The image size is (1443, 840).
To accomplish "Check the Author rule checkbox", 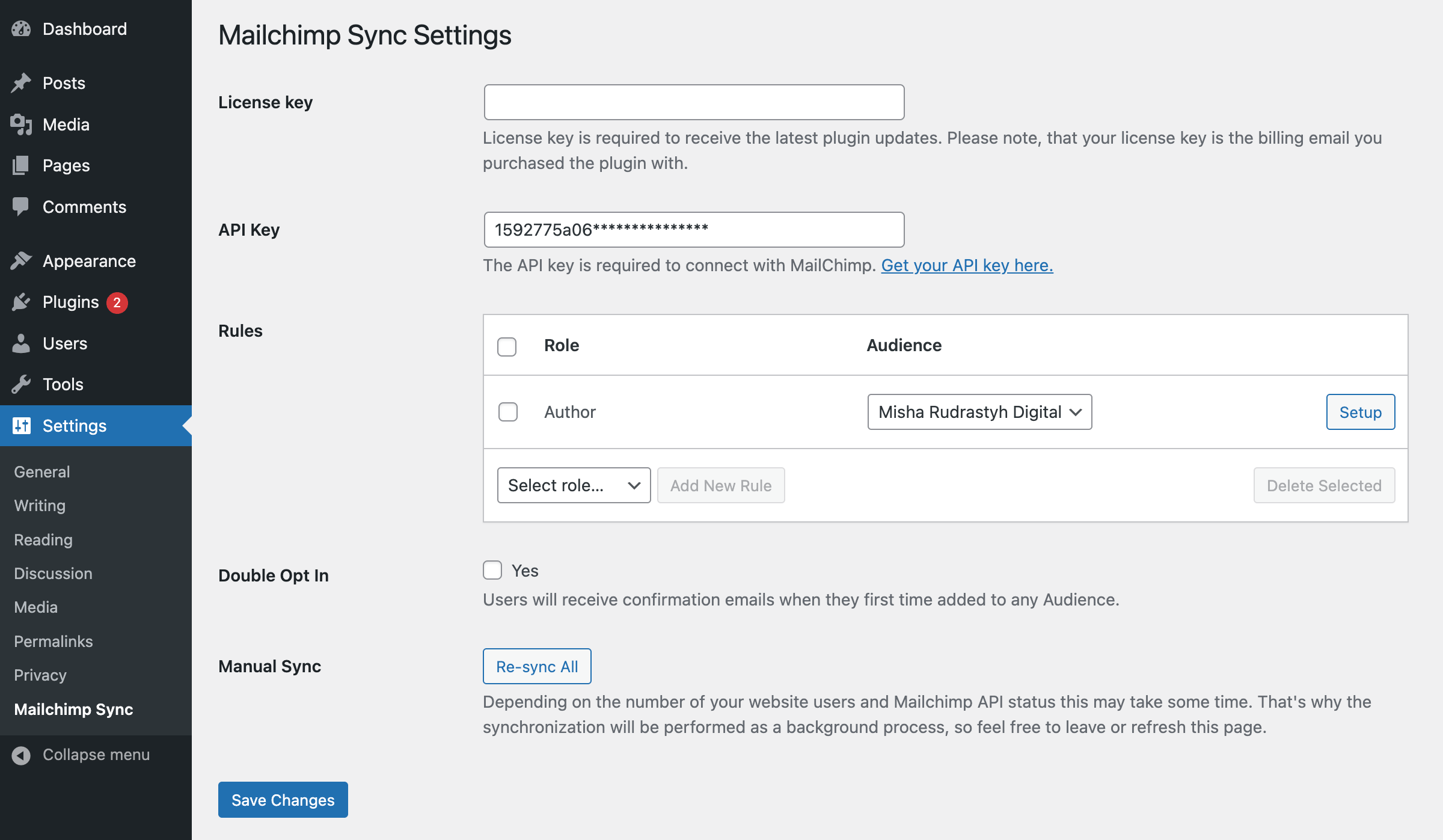I will click(507, 412).
